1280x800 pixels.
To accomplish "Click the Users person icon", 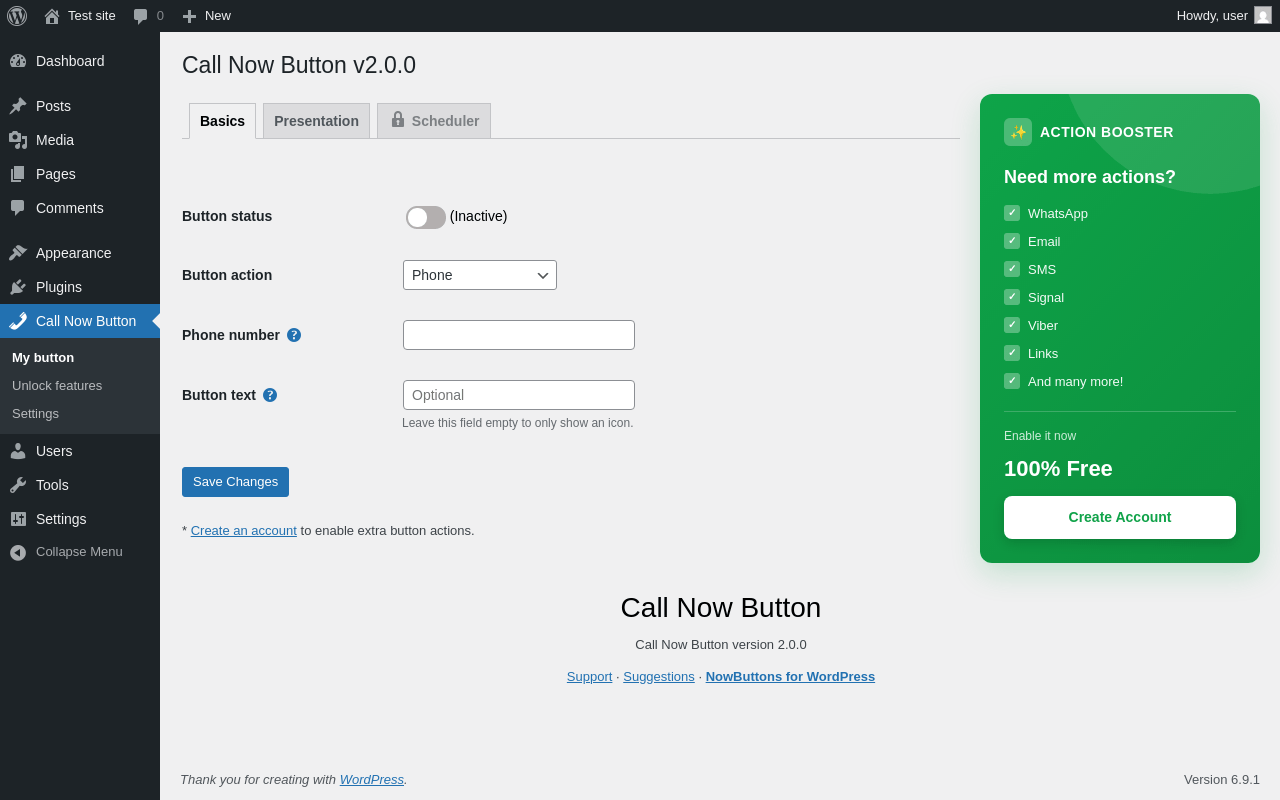I will 18,451.
